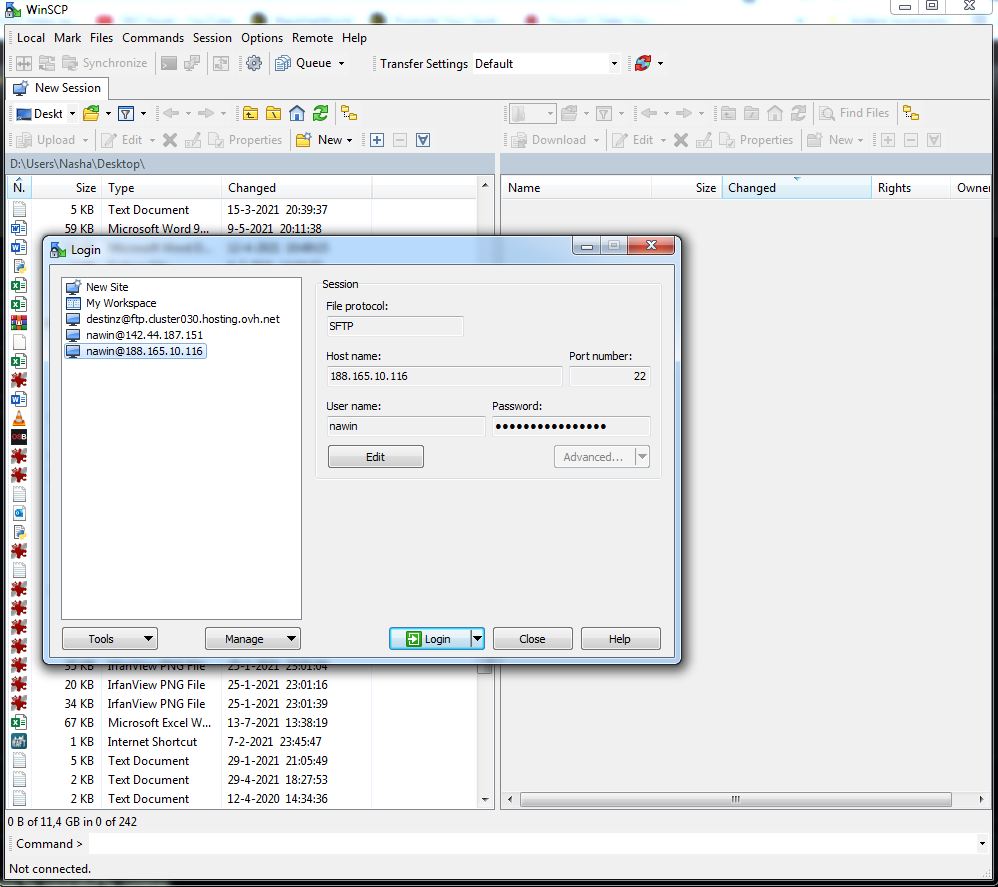Click local panel select files plus icon
The image size is (998, 887).
click(x=377, y=140)
